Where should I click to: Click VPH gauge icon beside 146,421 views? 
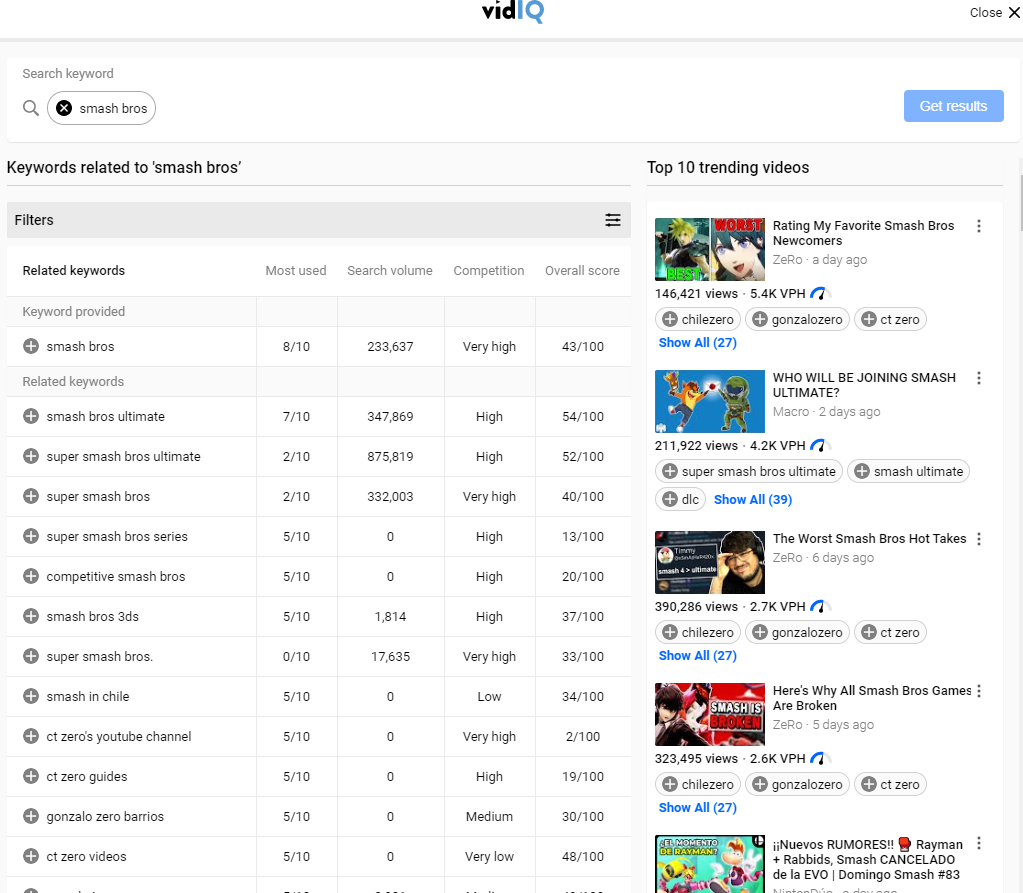[x=818, y=294]
